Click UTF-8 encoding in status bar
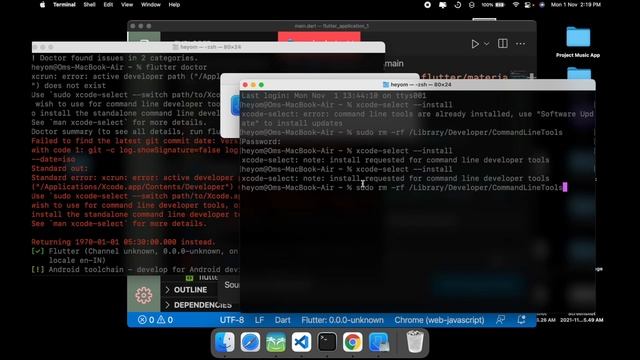 pyautogui.click(x=232, y=320)
